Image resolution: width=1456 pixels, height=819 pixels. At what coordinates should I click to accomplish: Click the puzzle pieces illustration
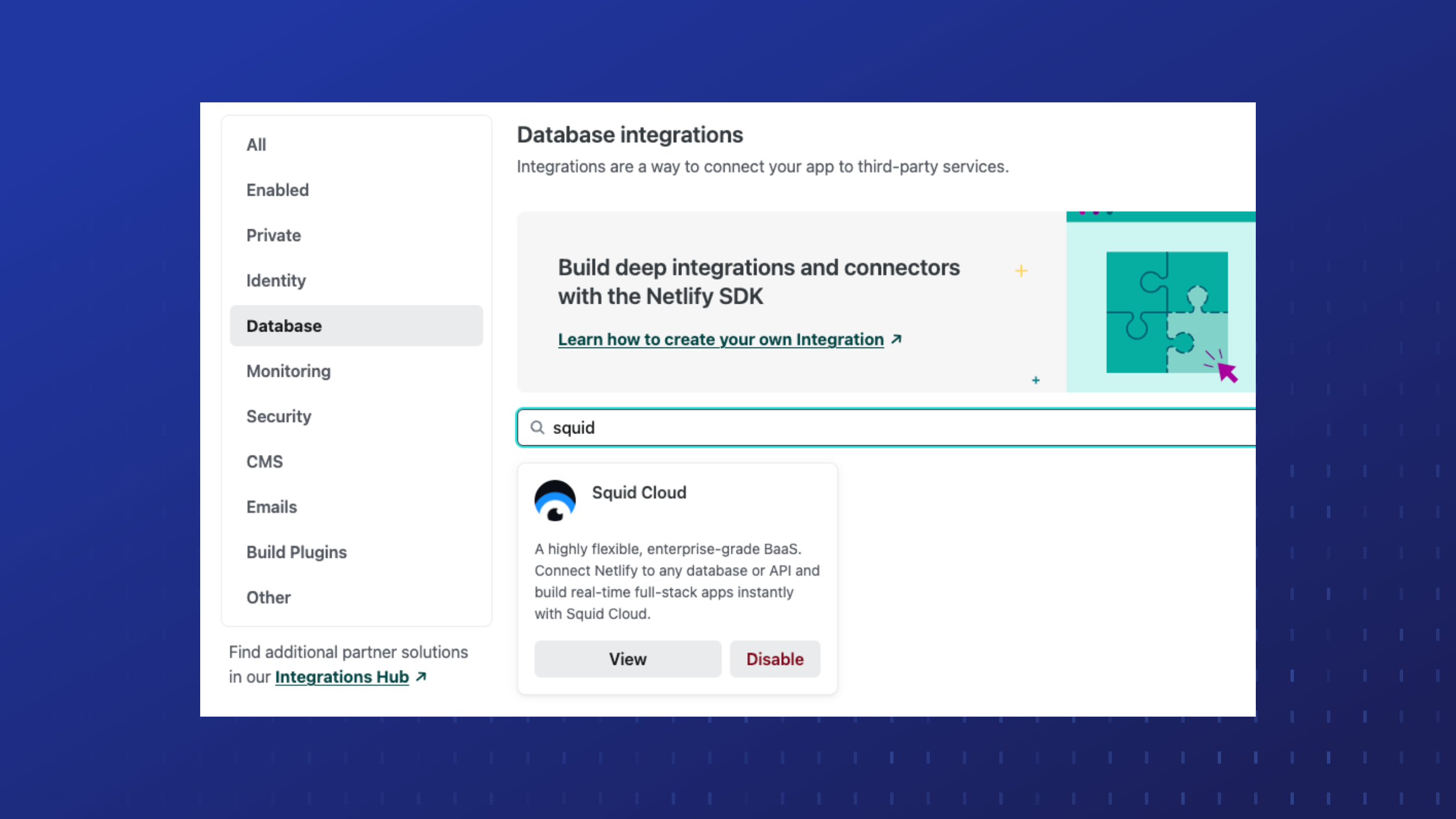1167,312
